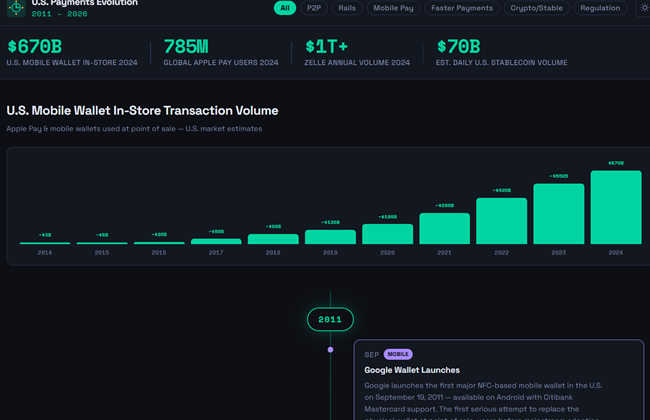Click the U.S. Payments Evolution logo icon
650x420 pixels.
click(16, 6)
